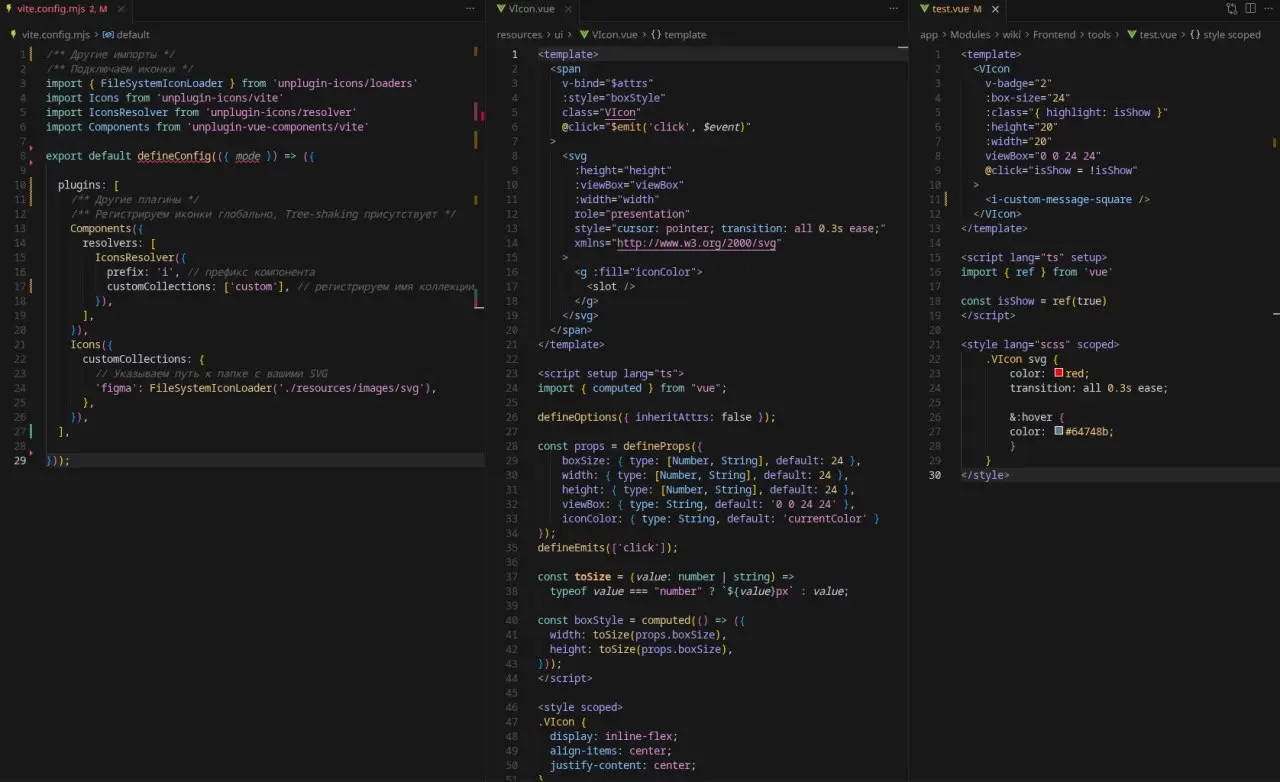Click 'unplugin-vue-components/vite' import string

[278, 127]
